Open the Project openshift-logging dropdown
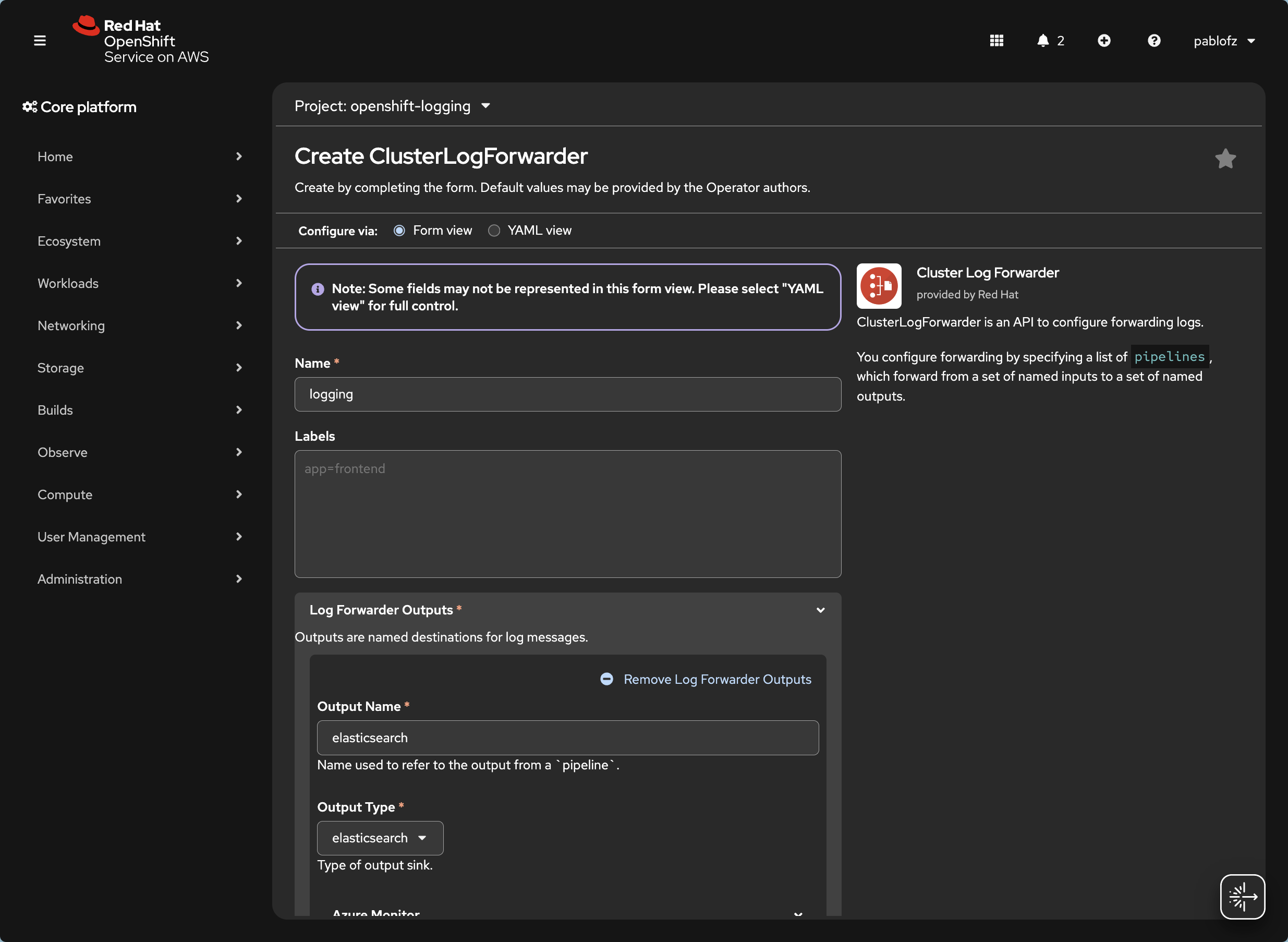Viewport: 1288px width, 942px height. pyautogui.click(x=392, y=106)
